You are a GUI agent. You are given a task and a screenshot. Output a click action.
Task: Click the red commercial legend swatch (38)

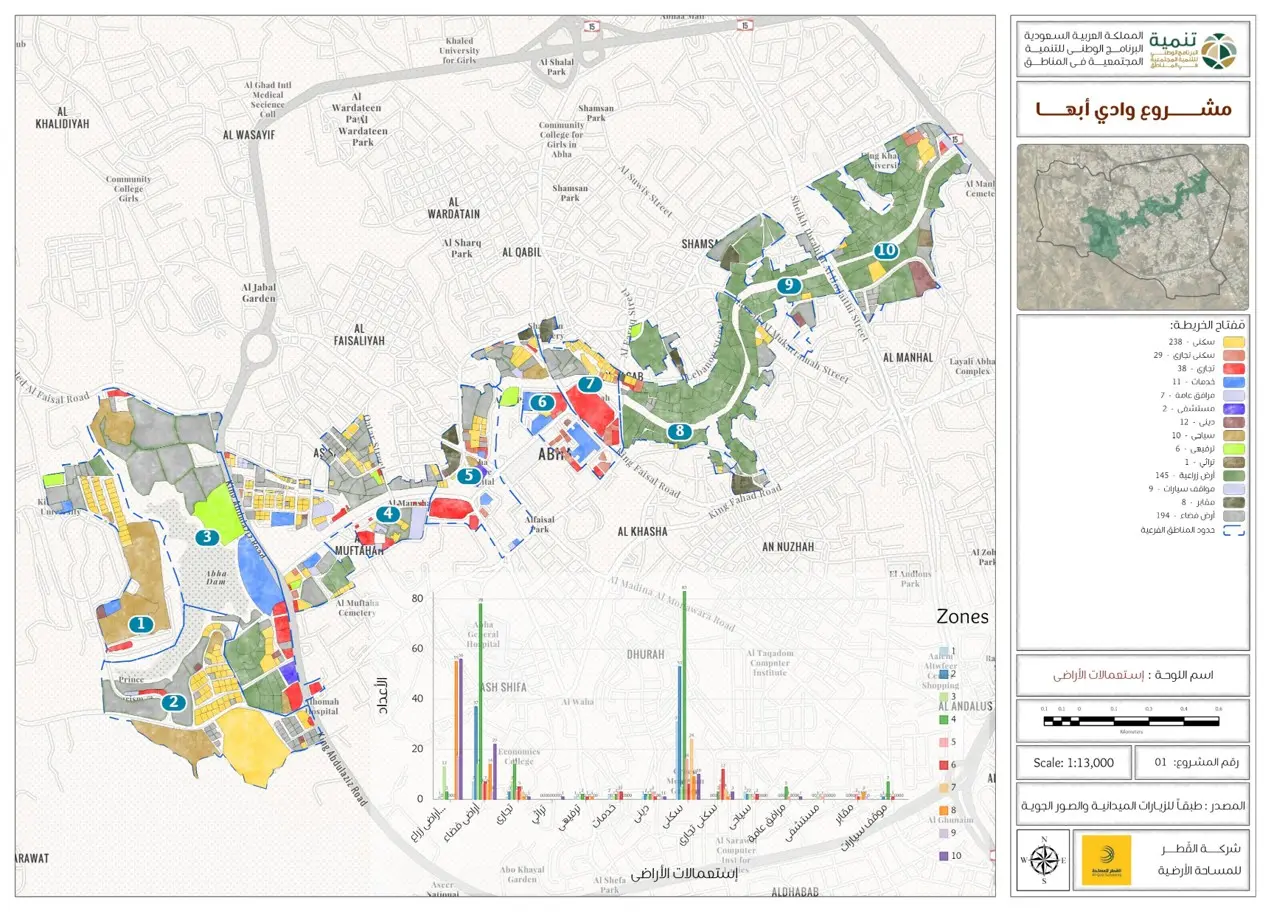1234,369
